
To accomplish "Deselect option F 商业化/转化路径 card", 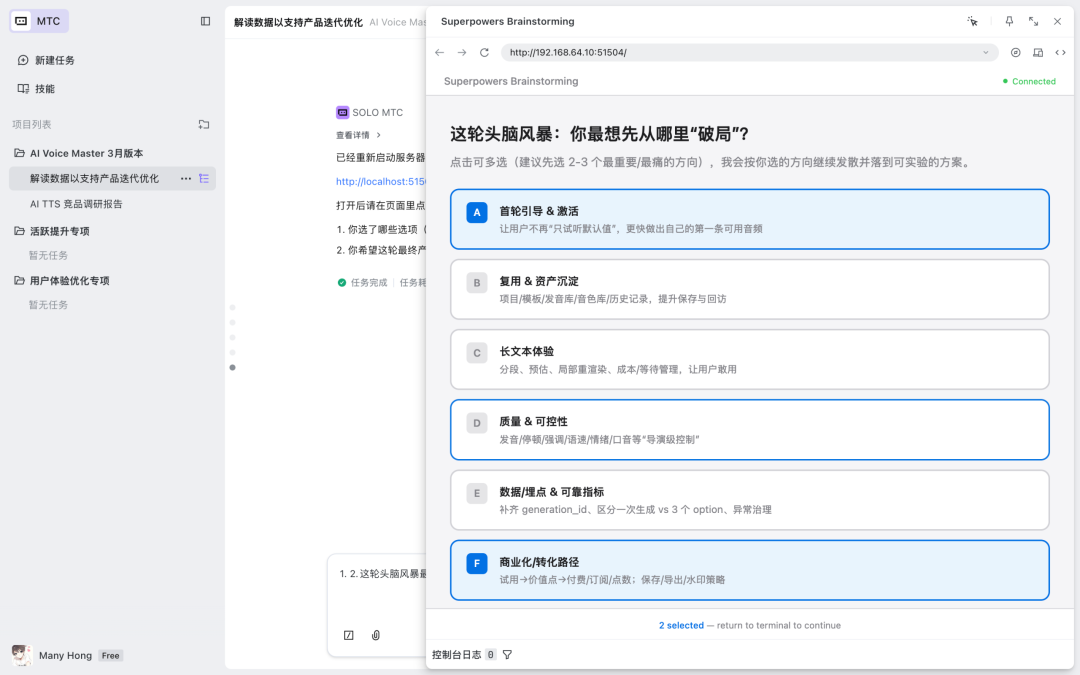I will [749, 570].
